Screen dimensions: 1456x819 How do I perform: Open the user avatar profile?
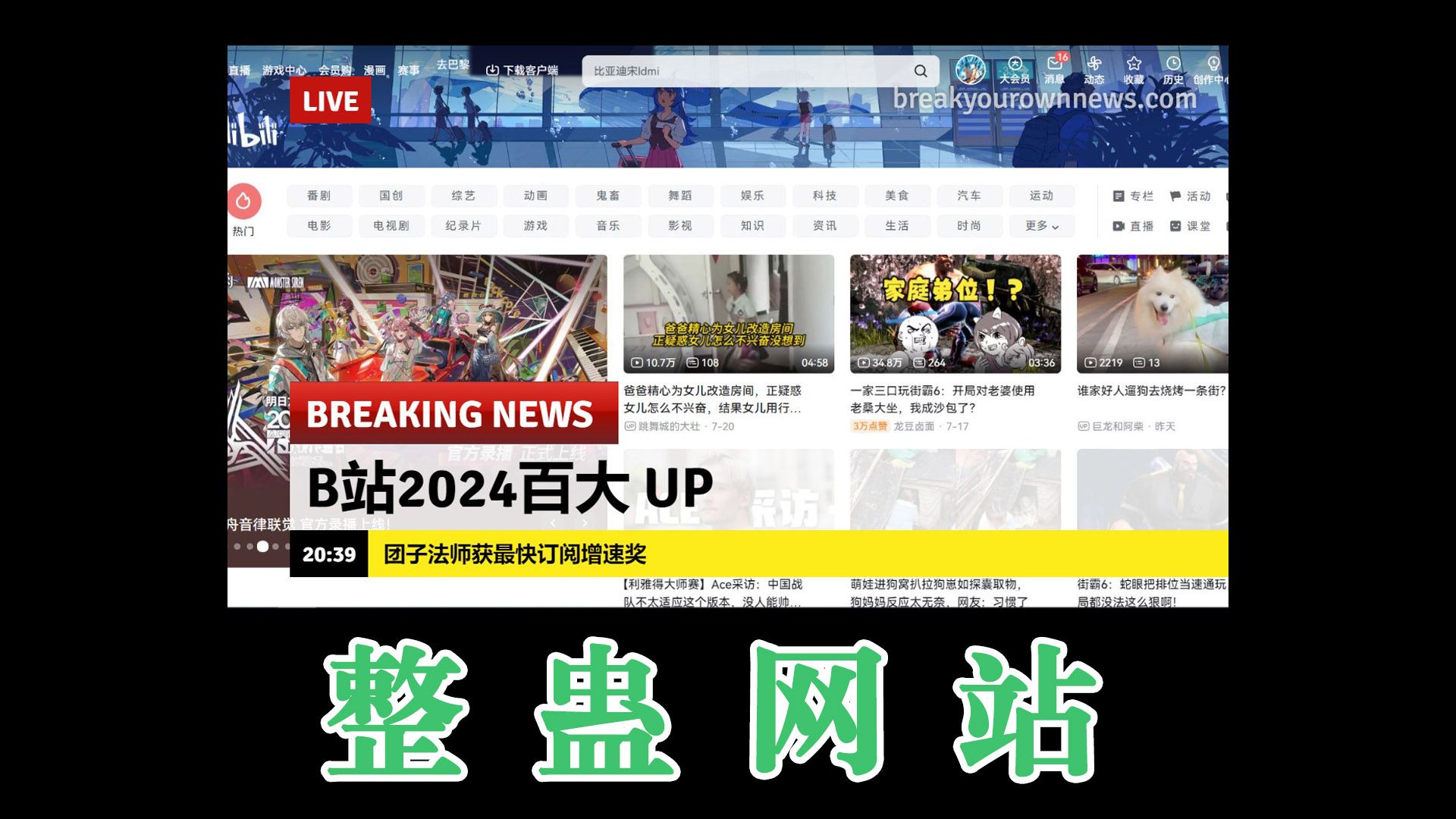tap(970, 70)
